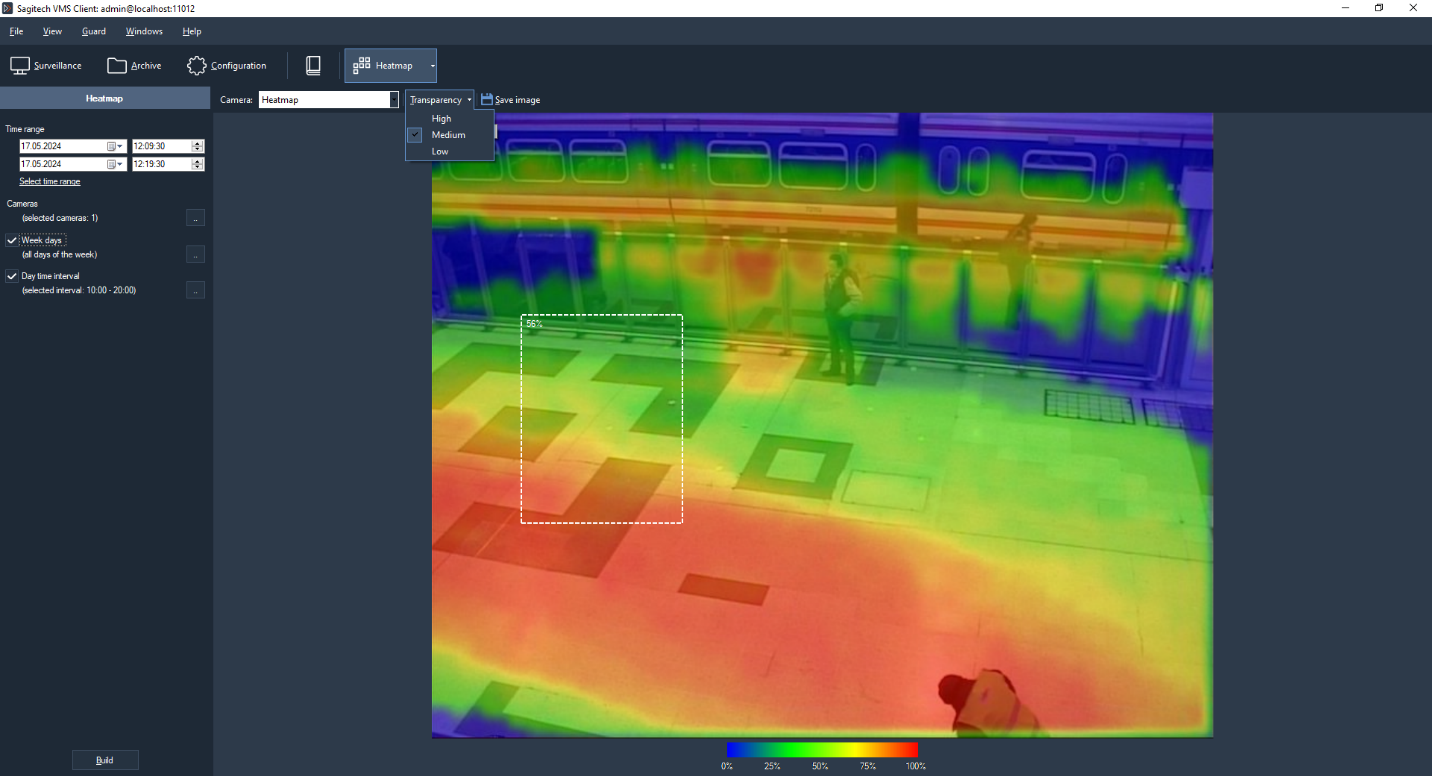Uncheck the Week days checkbox
The image size is (1432, 776).
click(12, 241)
